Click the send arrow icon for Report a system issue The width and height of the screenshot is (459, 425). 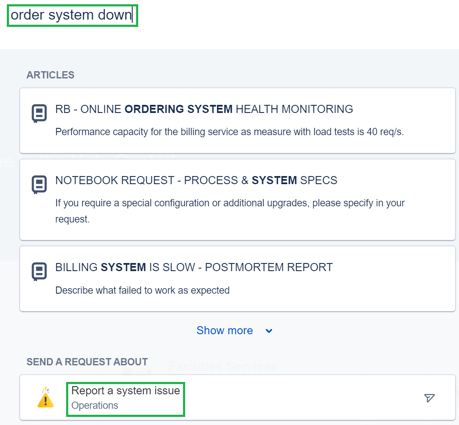point(429,398)
